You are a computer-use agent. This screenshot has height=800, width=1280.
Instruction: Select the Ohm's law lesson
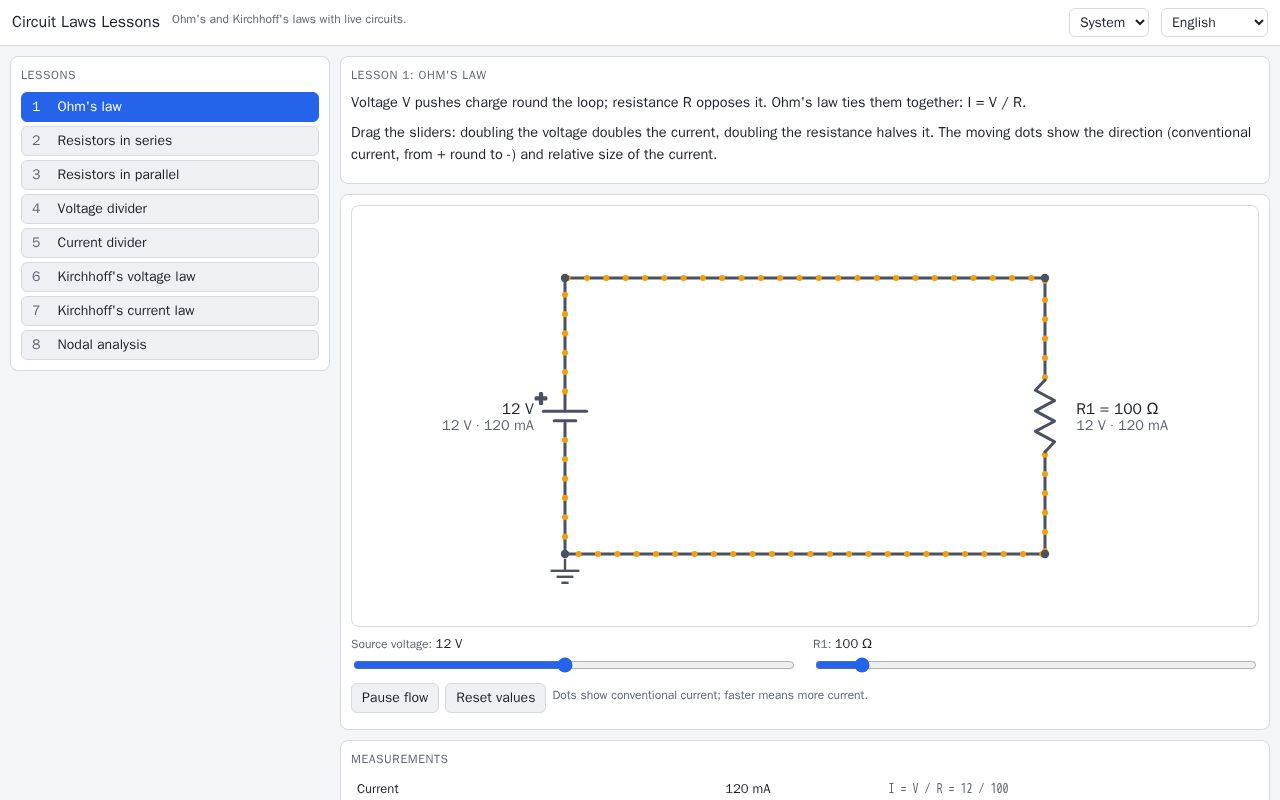tap(170, 107)
